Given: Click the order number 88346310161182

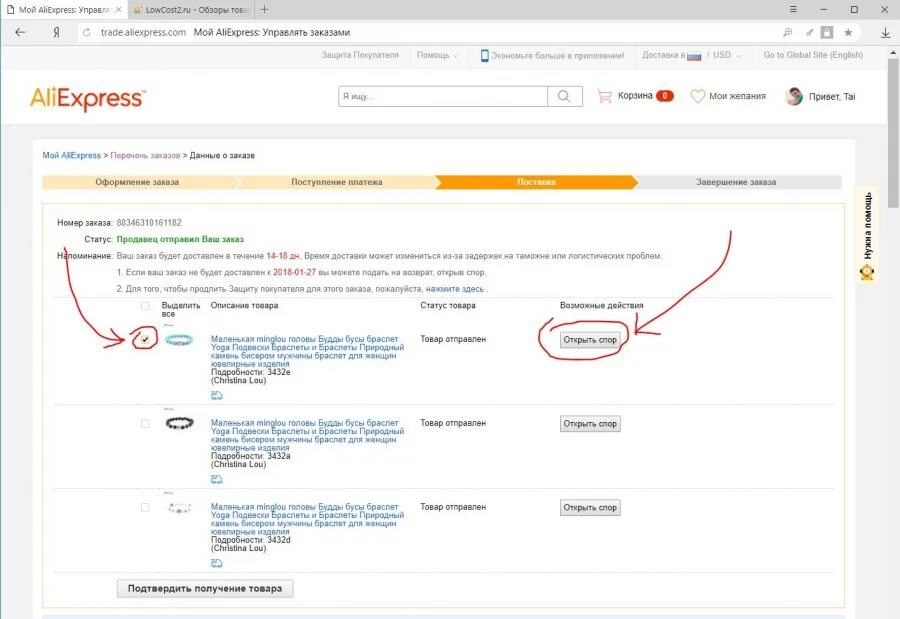Looking at the screenshot, I should [x=149, y=223].
